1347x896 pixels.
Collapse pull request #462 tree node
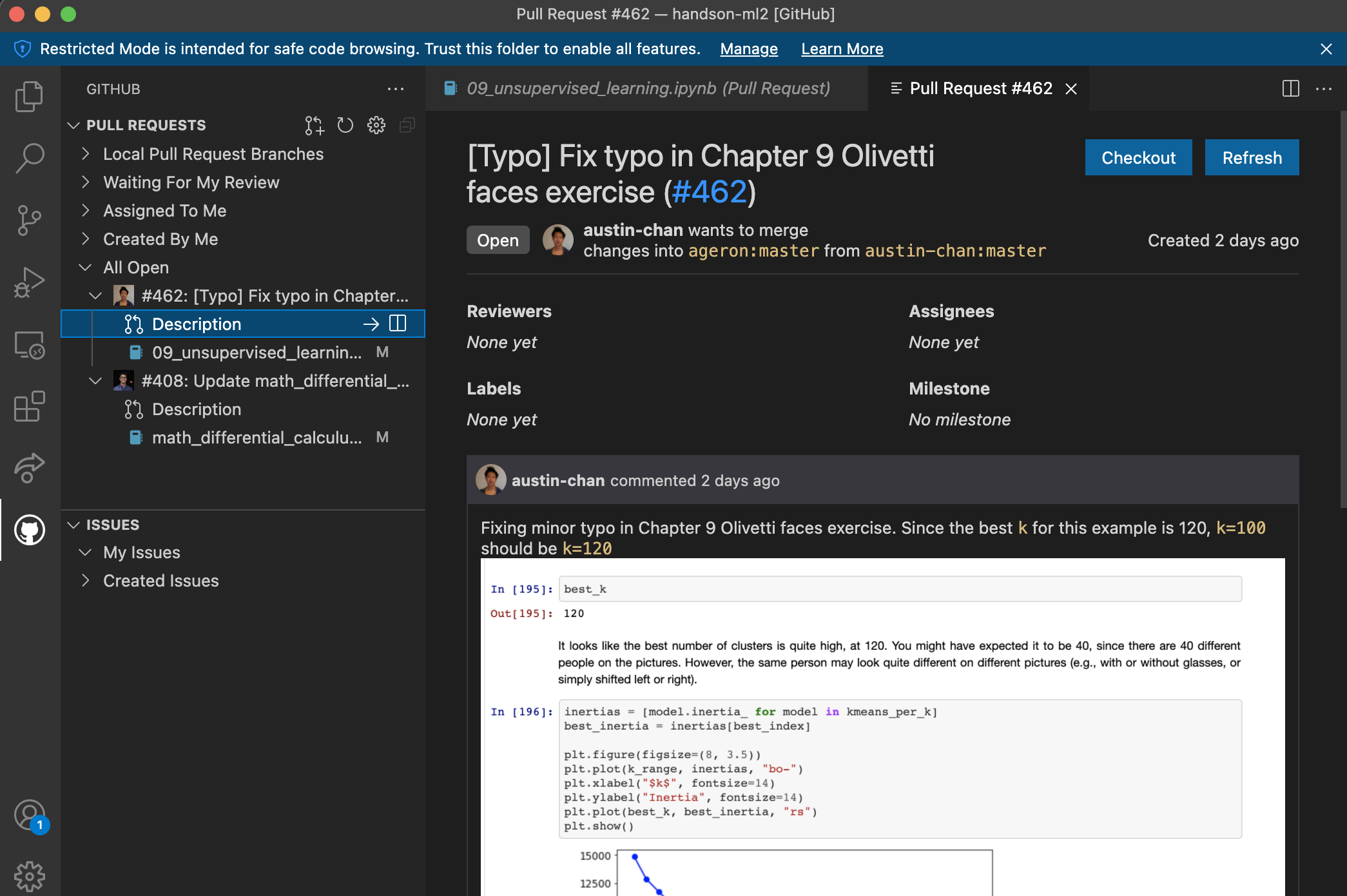pos(95,296)
